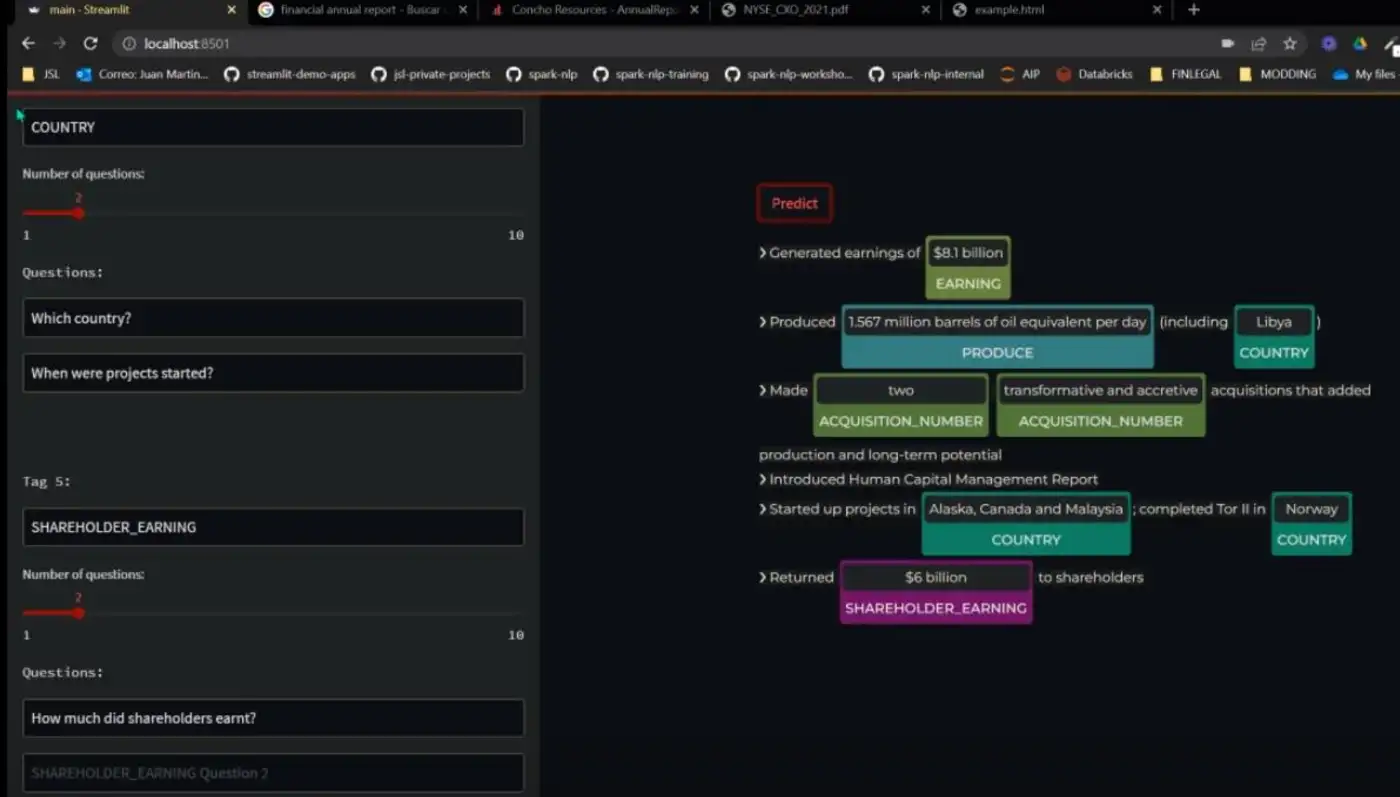Click 'How much did shareholders earnt?' field
1400x797 pixels.
[x=273, y=718]
